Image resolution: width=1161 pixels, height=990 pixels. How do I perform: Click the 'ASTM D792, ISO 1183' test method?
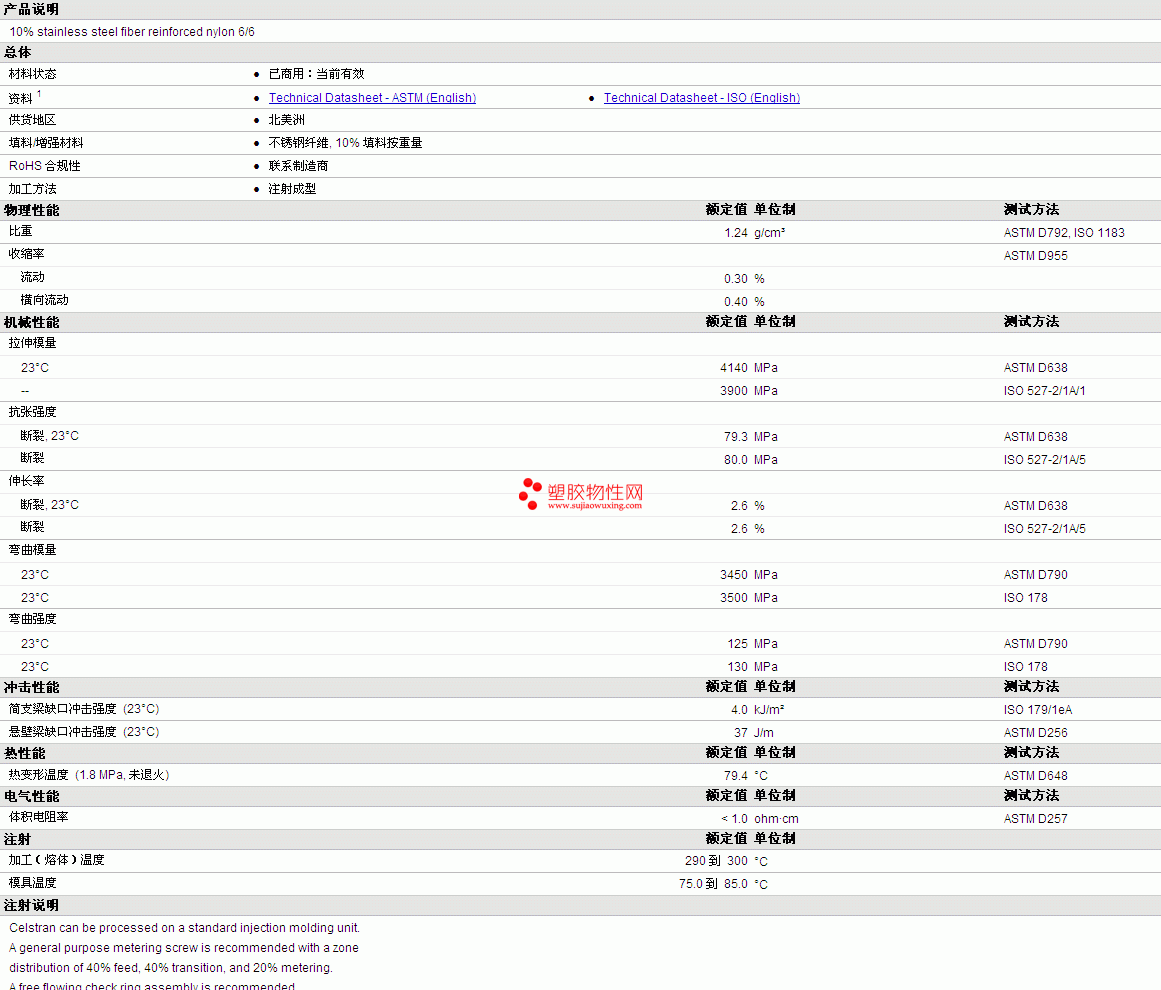pyautogui.click(x=1064, y=233)
